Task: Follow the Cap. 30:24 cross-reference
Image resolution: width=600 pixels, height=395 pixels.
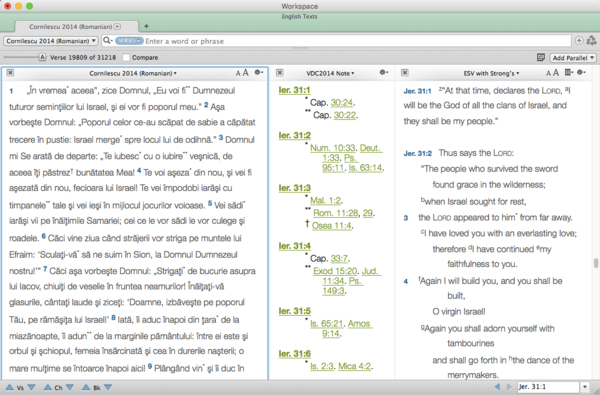Action: [341, 103]
